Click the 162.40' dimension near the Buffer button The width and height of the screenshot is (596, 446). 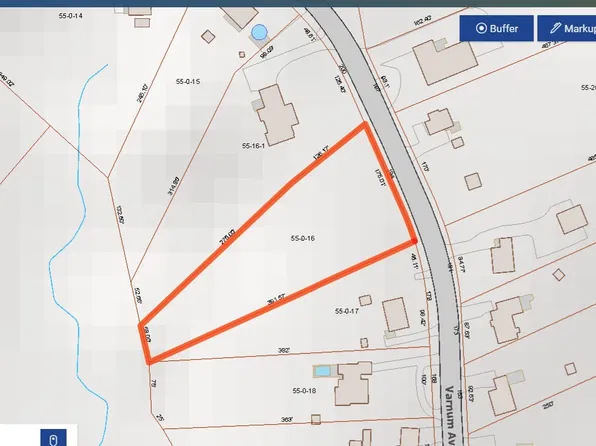[422, 21]
